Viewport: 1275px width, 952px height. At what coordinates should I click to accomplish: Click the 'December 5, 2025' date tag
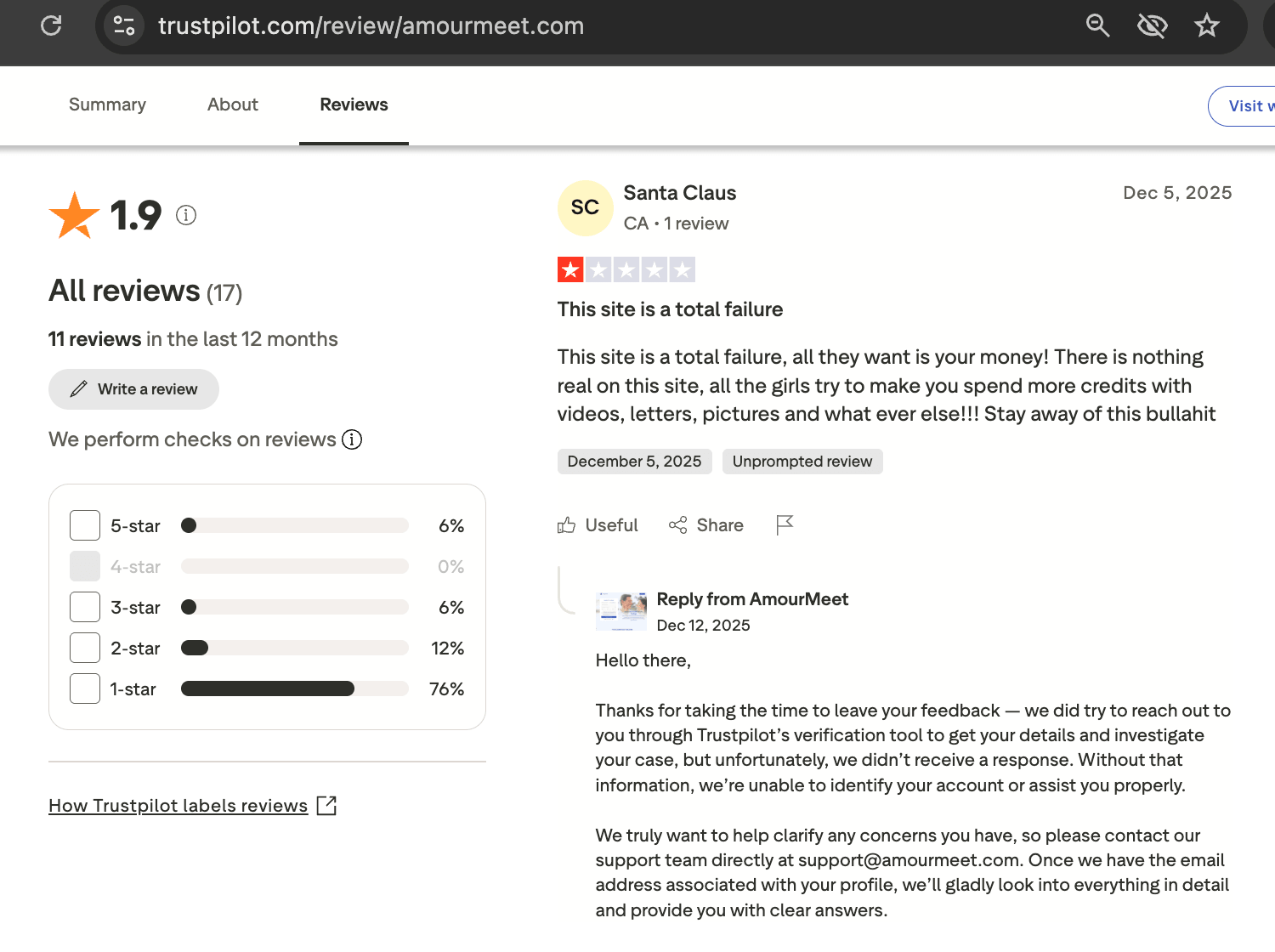634,462
